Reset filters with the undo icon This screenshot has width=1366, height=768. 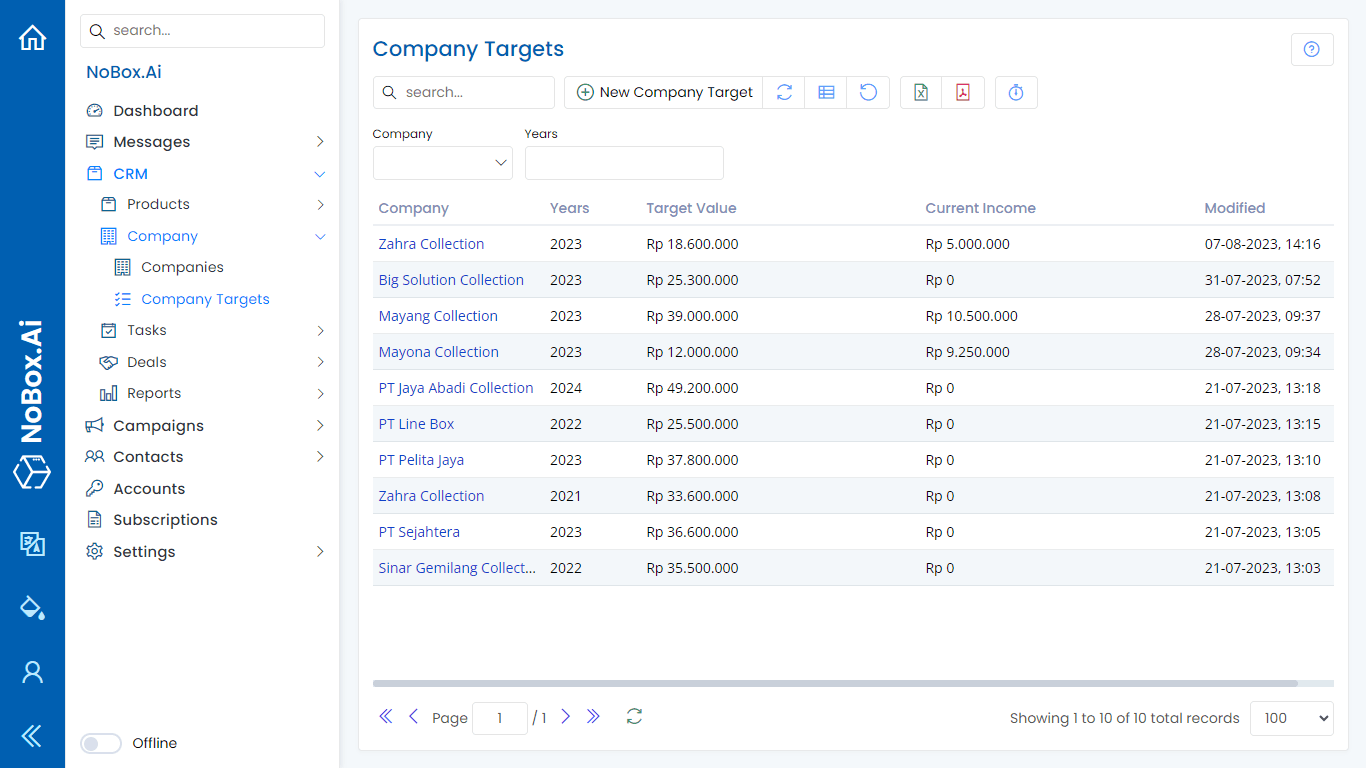pos(868,92)
